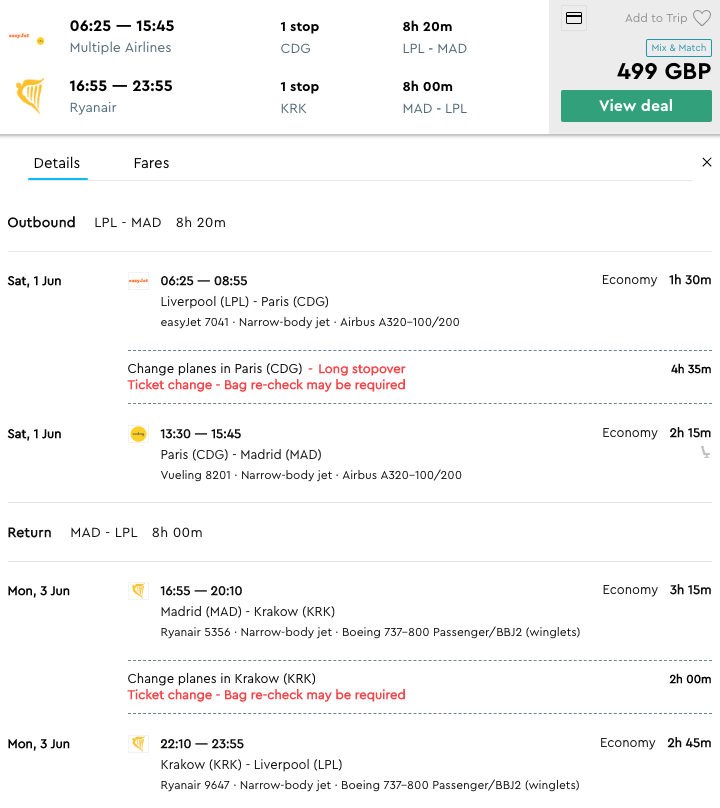Switch to the Fares tab
Screen dimensions: 720x808
151,163
